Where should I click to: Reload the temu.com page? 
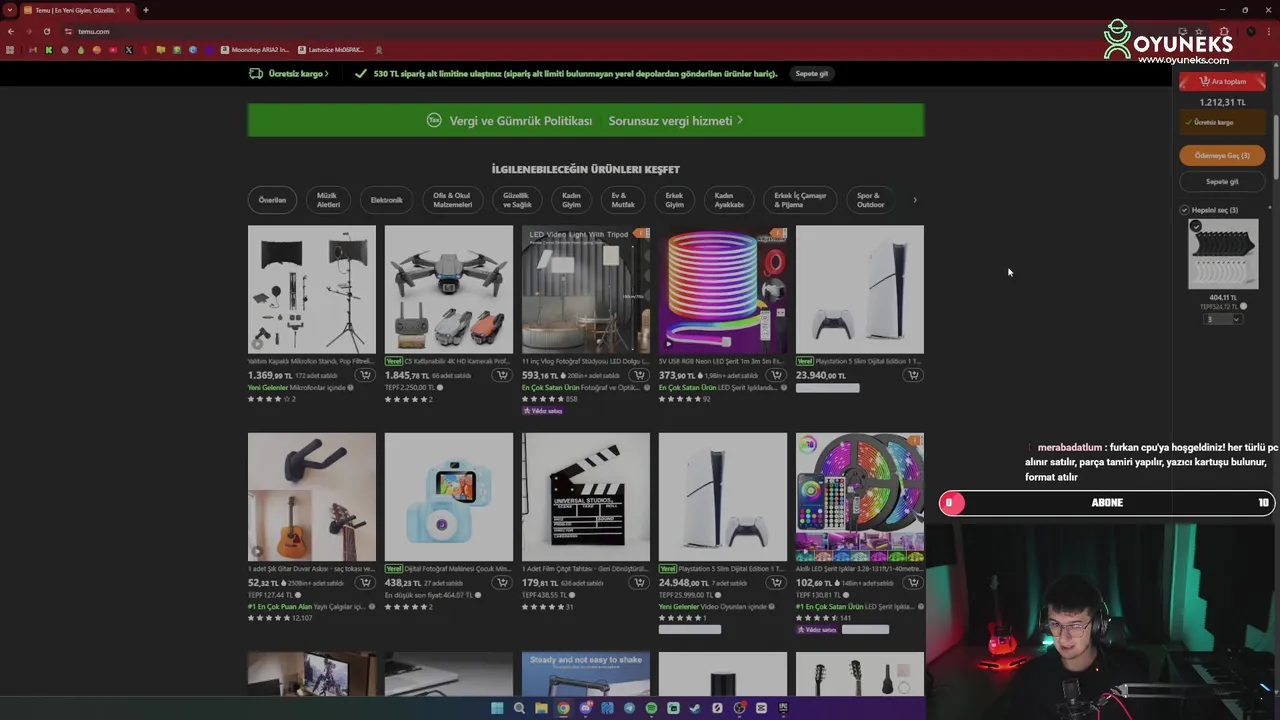click(x=46, y=31)
